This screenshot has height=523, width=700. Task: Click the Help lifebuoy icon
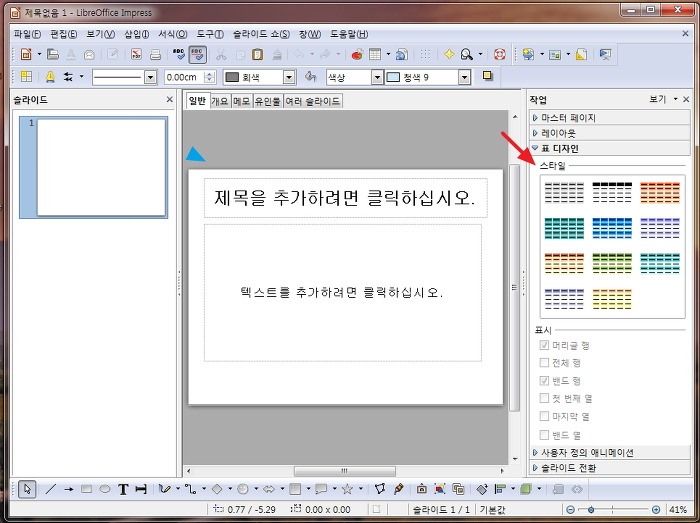[x=500, y=54]
